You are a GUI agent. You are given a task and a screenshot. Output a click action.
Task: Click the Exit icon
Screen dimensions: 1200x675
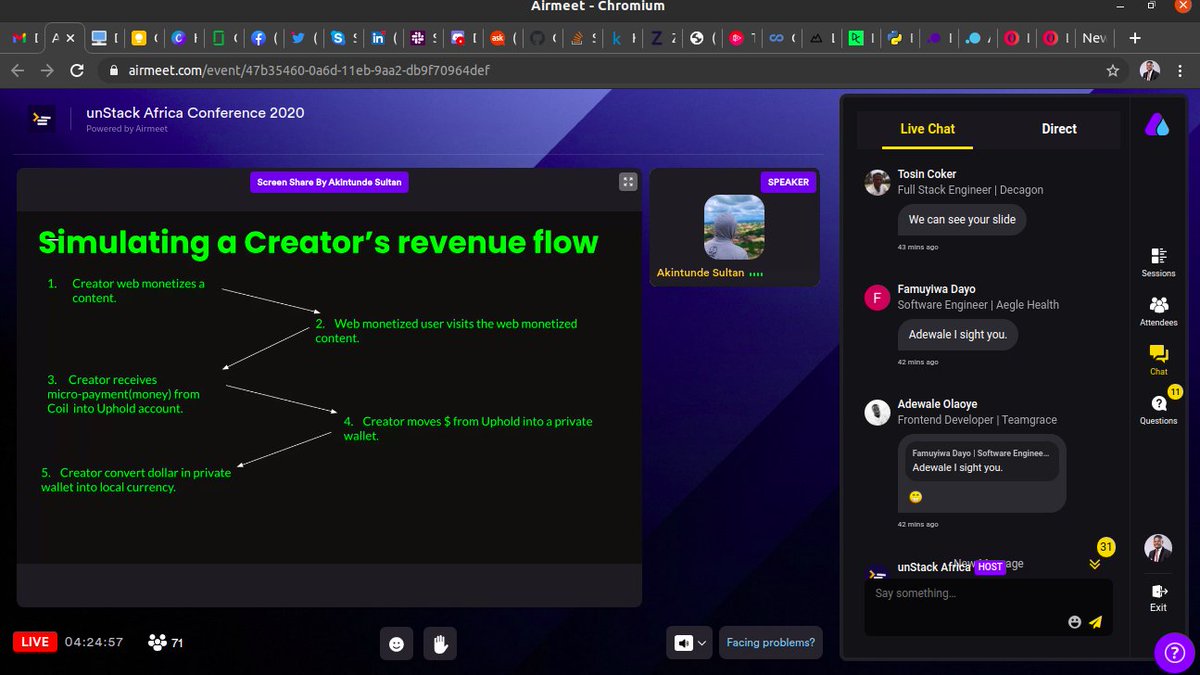click(x=1158, y=592)
